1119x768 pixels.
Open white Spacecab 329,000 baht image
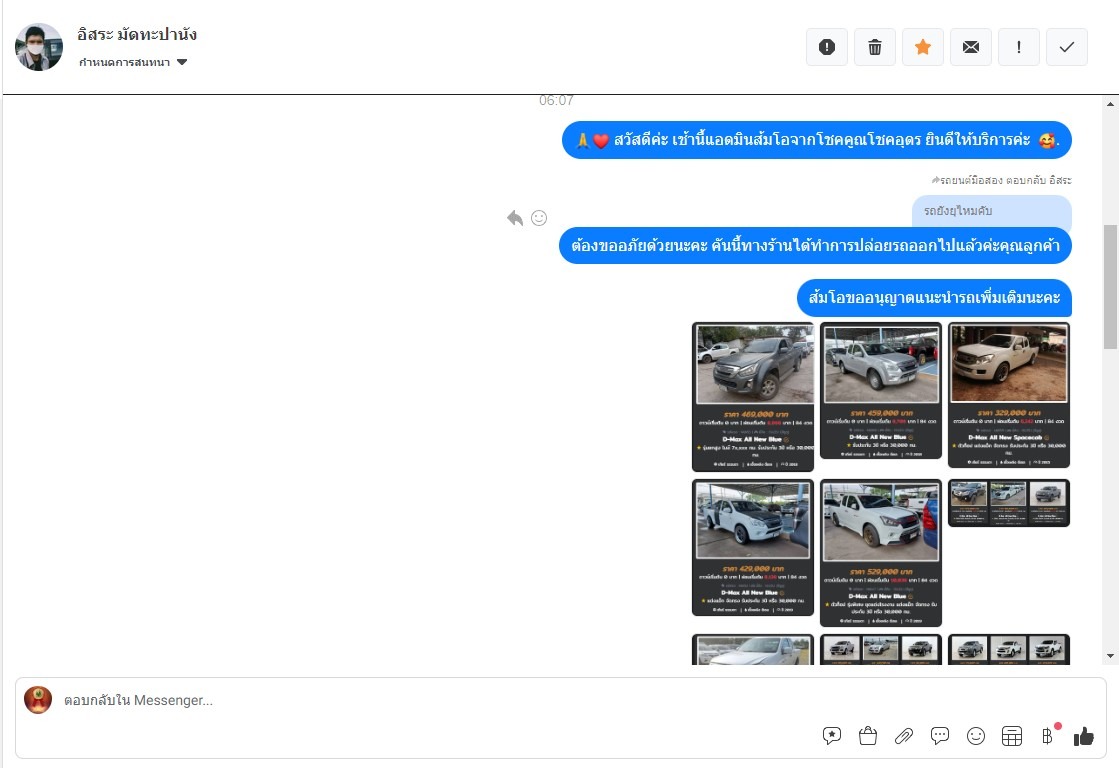pyautogui.click(x=1008, y=395)
